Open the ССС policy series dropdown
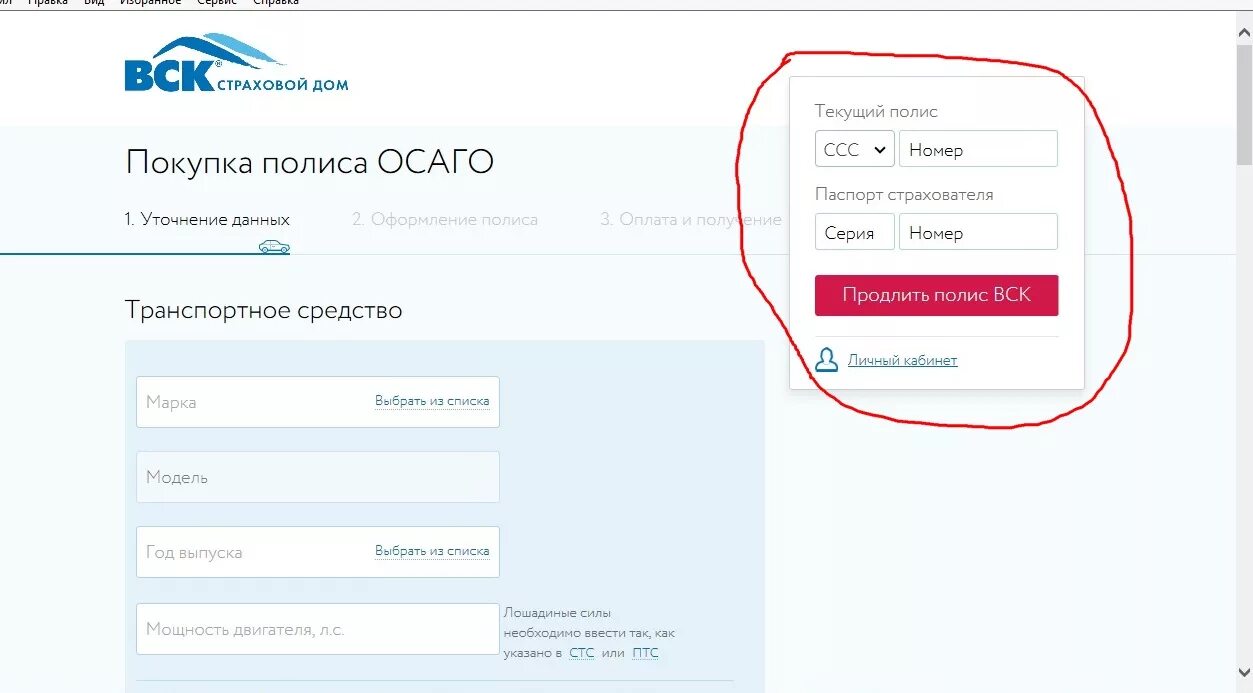 point(854,149)
